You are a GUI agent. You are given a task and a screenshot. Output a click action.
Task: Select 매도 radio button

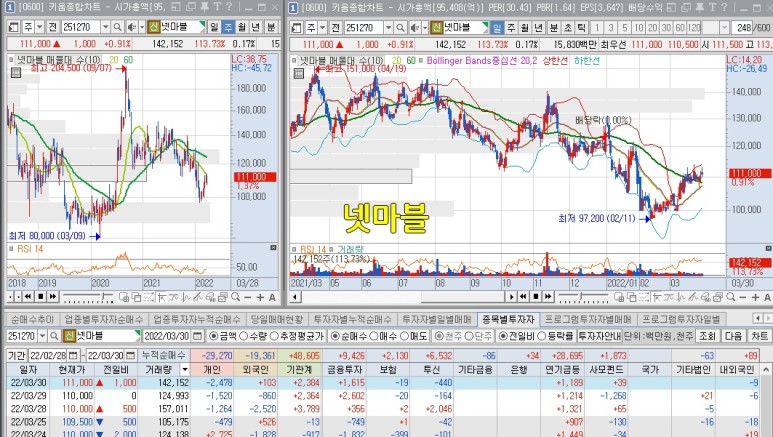[x=404, y=336]
